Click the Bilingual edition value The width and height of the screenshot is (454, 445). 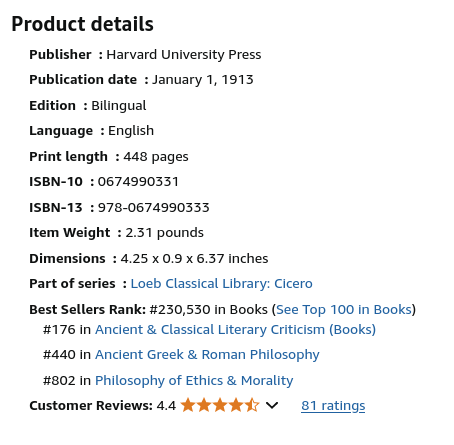[119, 106]
